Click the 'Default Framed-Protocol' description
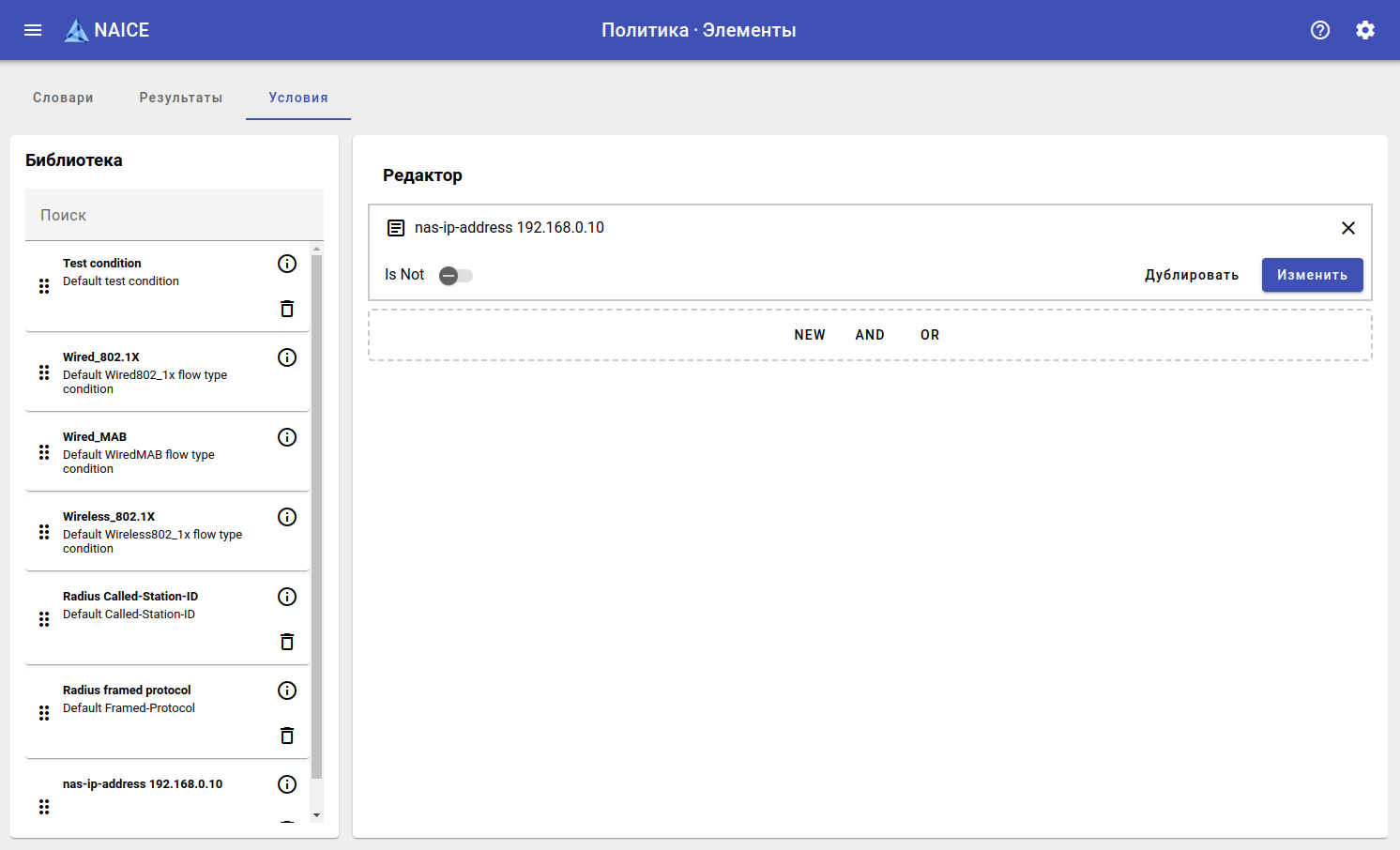The image size is (1400, 850). 129,708
